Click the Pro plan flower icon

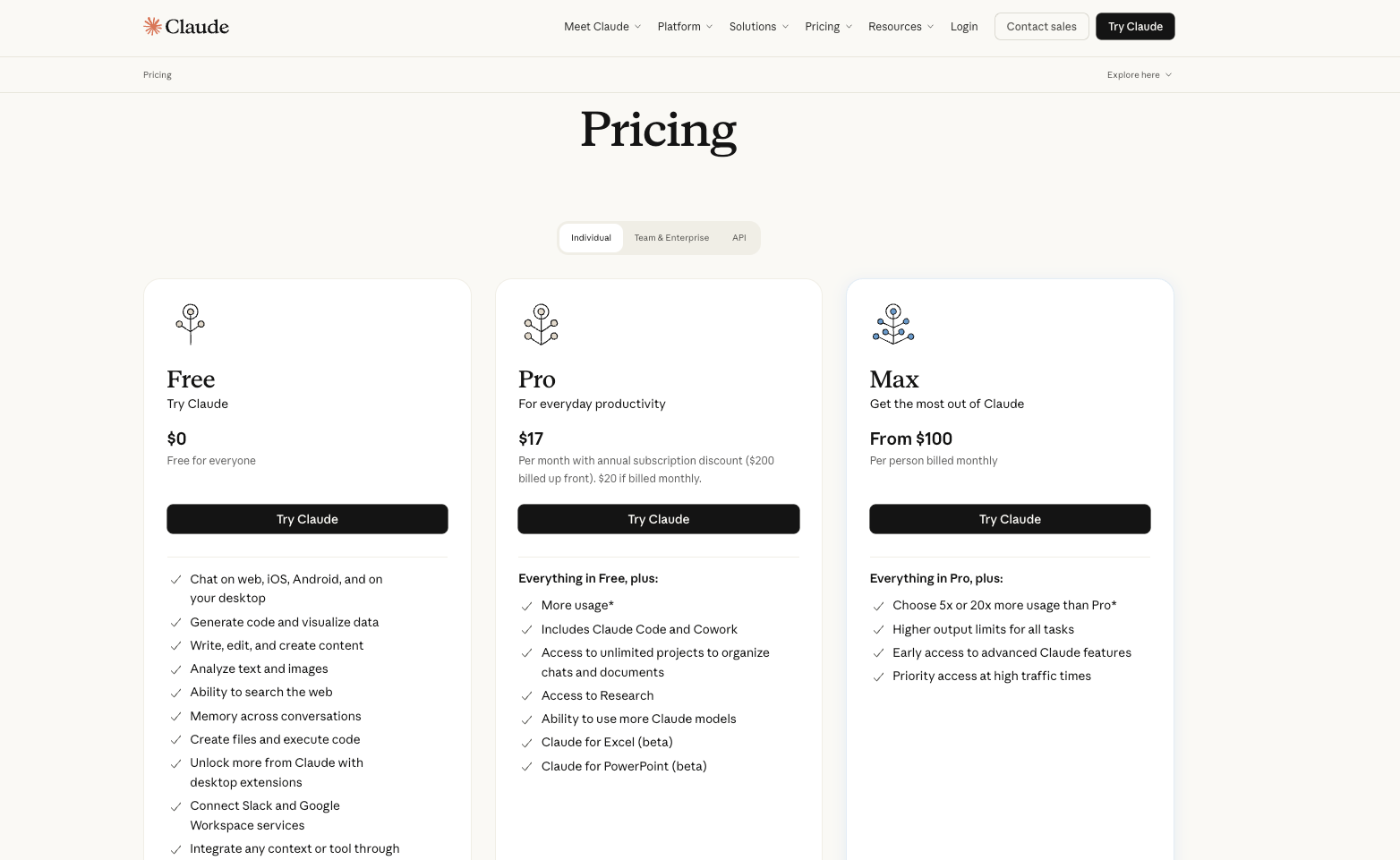[541, 324]
